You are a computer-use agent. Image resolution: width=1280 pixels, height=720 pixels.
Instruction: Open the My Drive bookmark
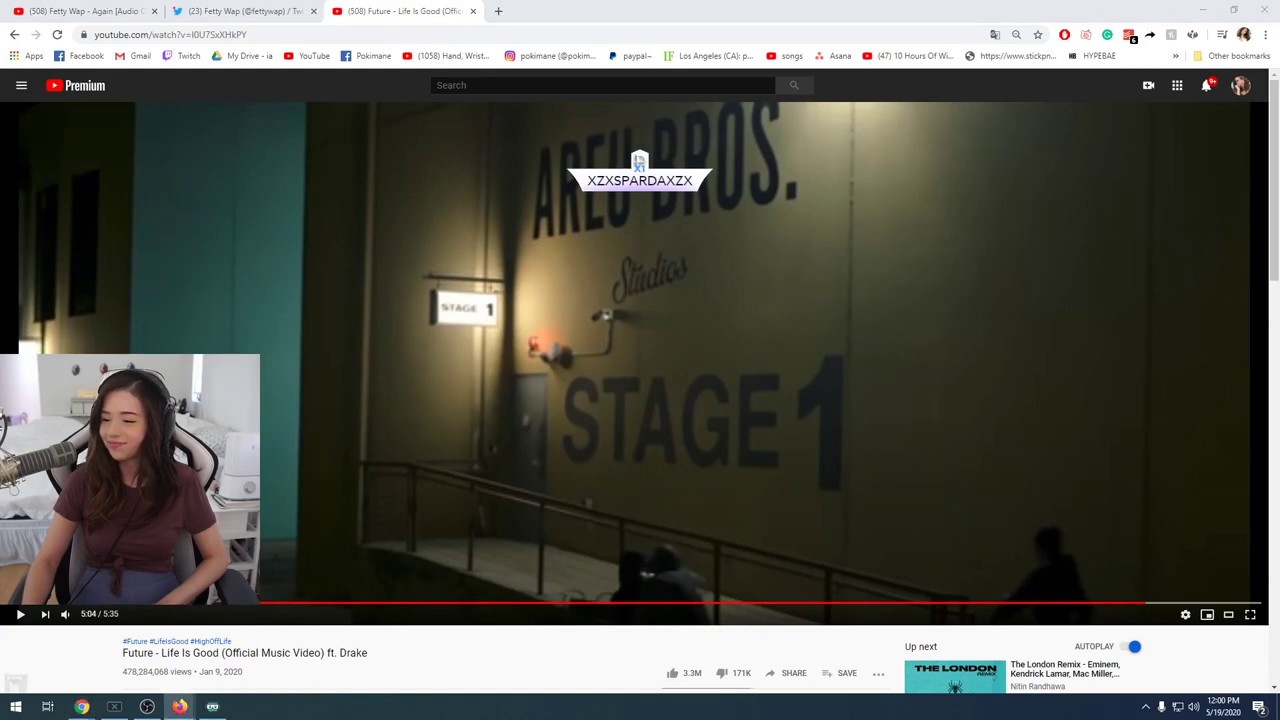click(242, 56)
